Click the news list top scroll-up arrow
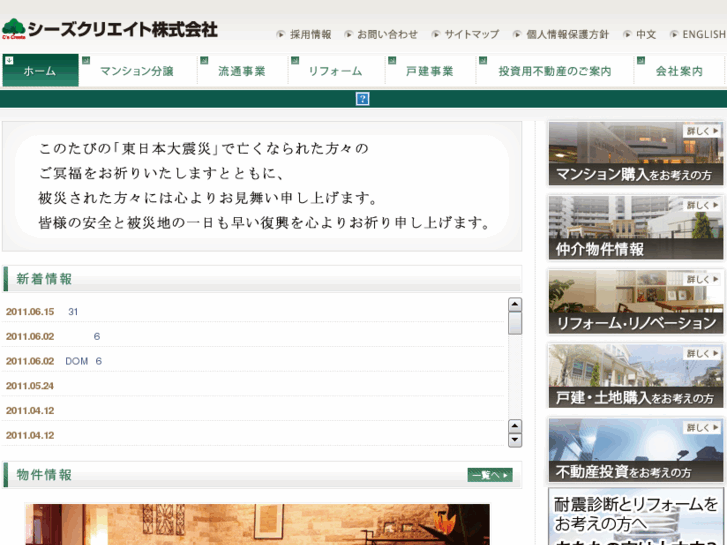 point(515,304)
